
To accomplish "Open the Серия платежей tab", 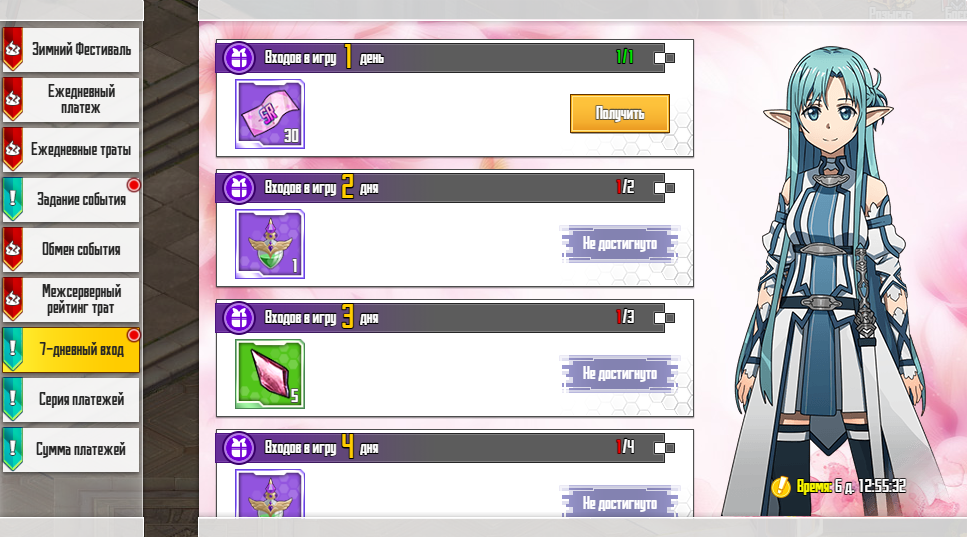I will (x=71, y=400).
